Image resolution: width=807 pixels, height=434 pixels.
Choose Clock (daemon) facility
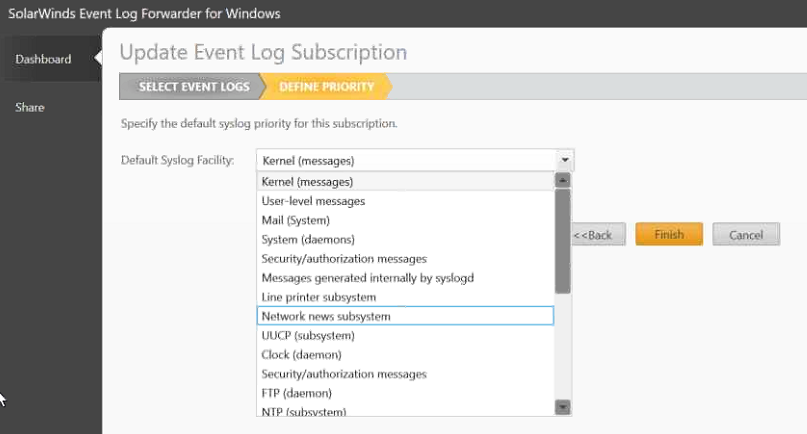[x=406, y=355]
